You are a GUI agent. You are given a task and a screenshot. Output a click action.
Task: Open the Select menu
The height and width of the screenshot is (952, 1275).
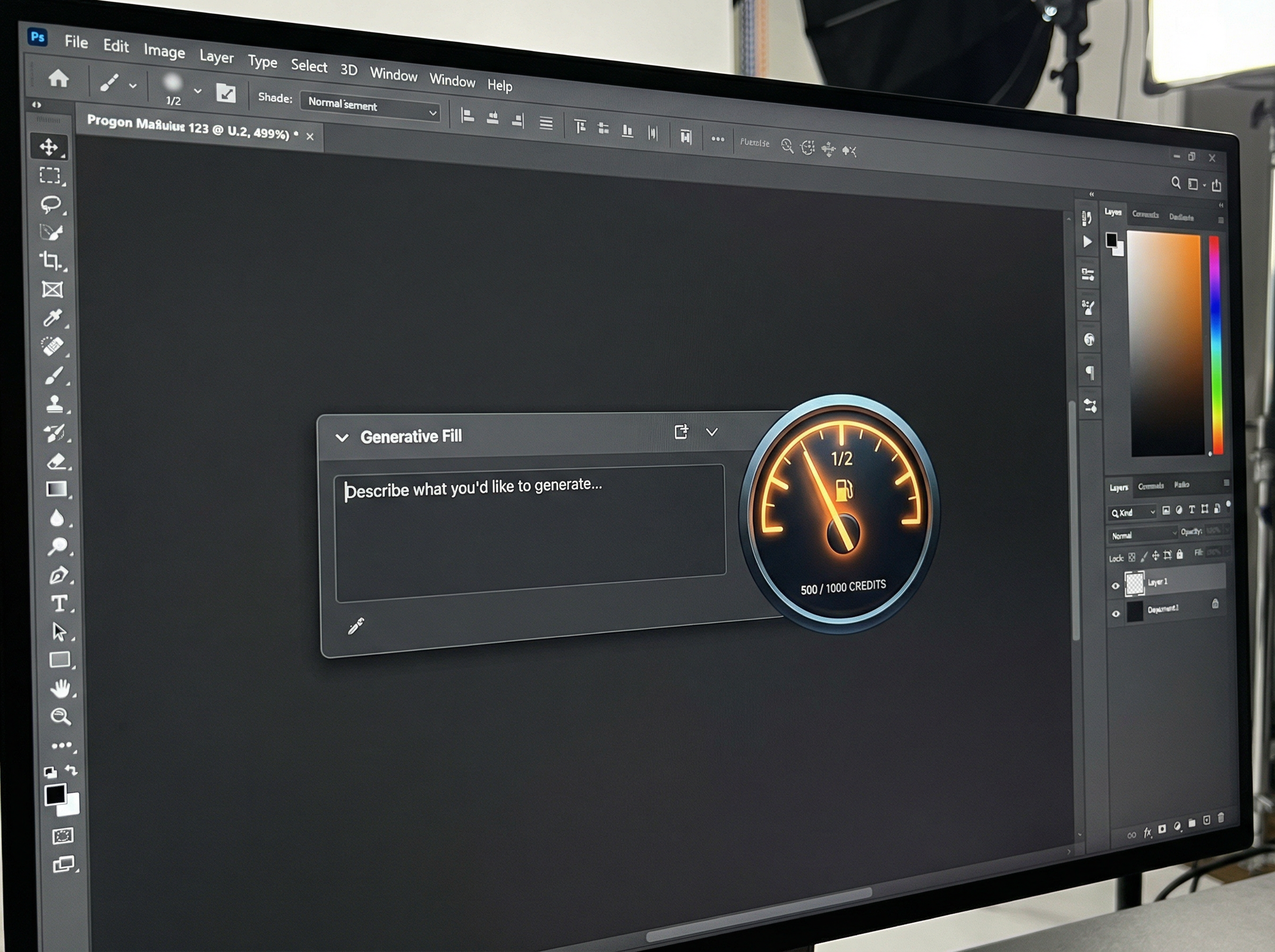tap(309, 66)
